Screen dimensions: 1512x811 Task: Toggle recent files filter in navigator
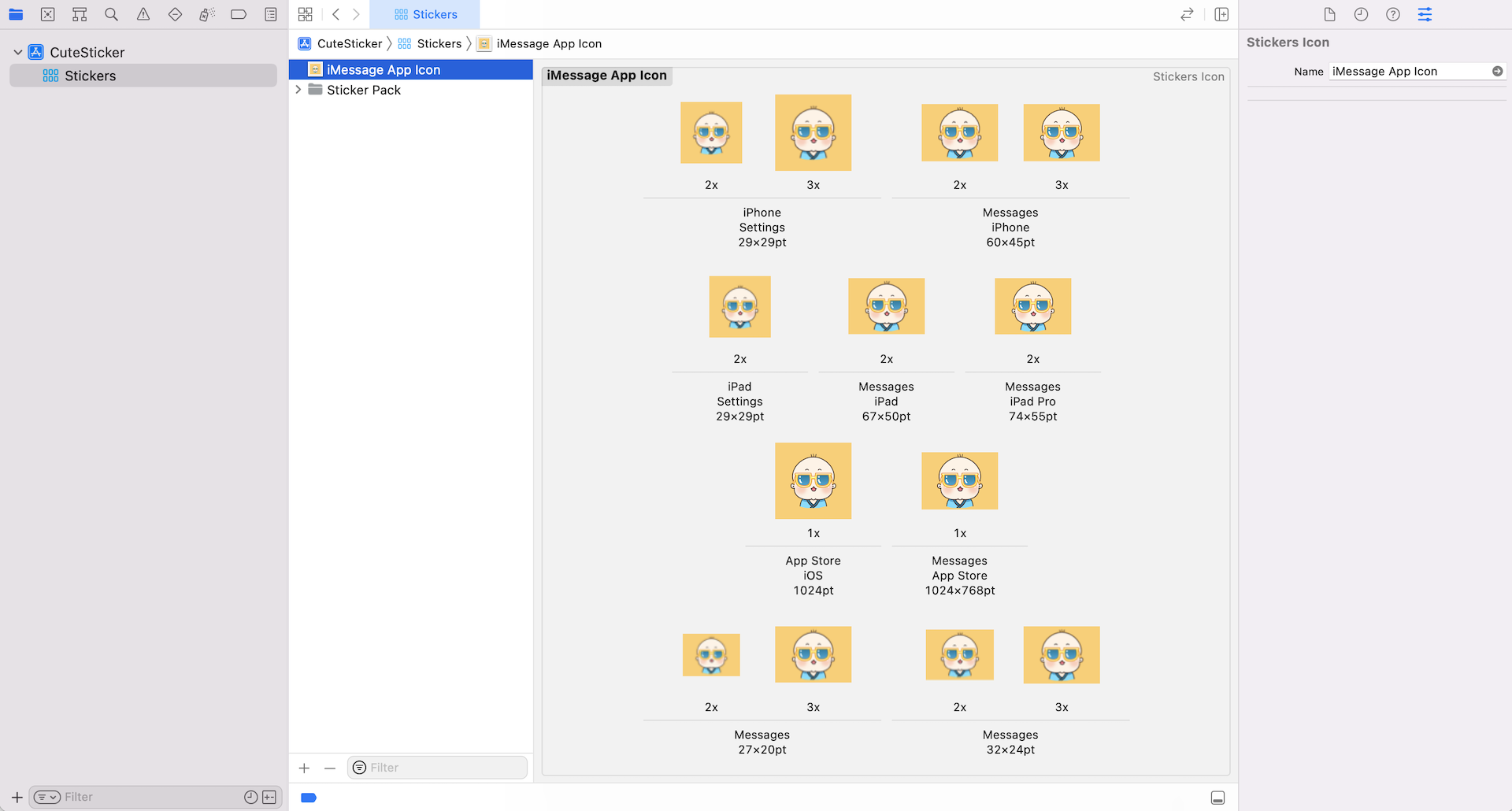click(x=250, y=797)
